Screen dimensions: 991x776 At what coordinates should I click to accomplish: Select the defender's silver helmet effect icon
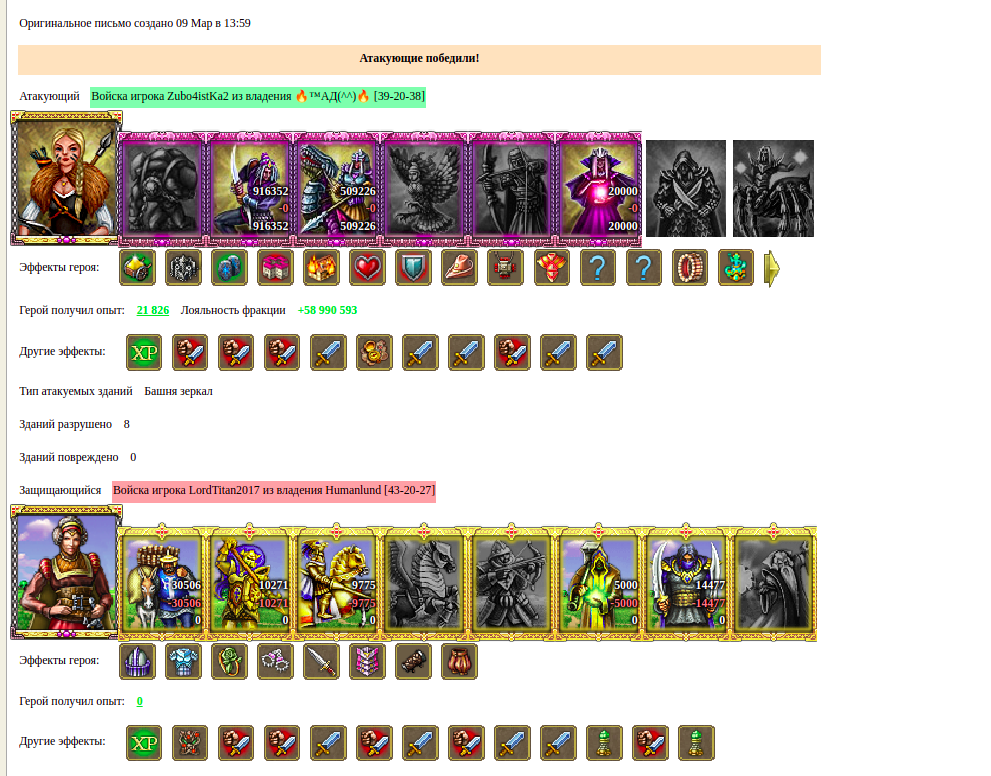137,661
